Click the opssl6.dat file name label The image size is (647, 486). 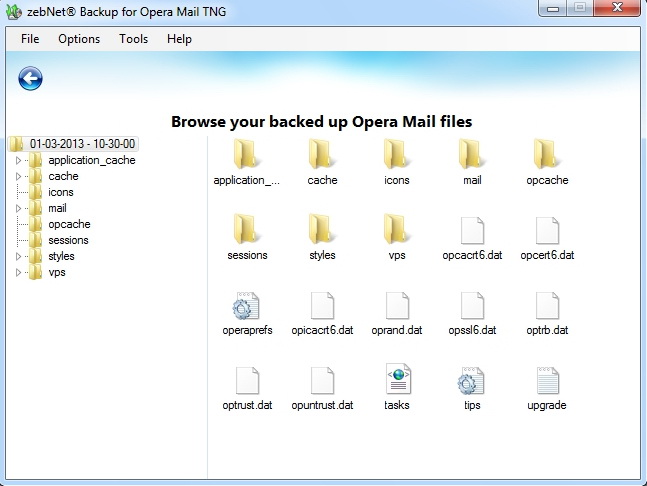(x=472, y=330)
